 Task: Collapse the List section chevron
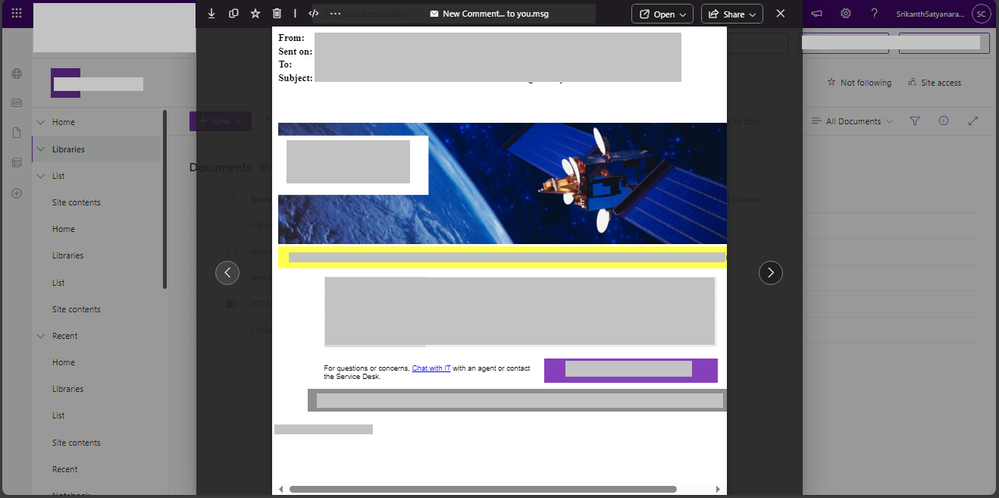(x=41, y=176)
